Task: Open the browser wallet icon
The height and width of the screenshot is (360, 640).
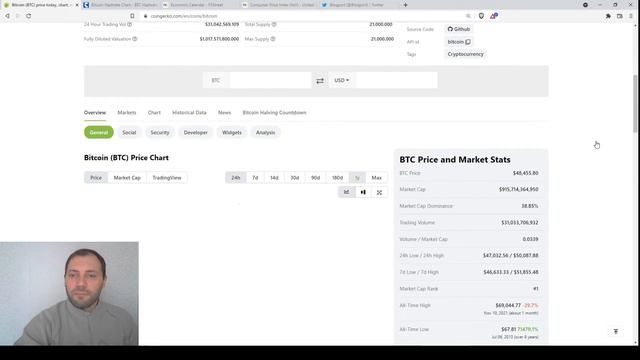Action: pyautogui.click(x=620, y=16)
